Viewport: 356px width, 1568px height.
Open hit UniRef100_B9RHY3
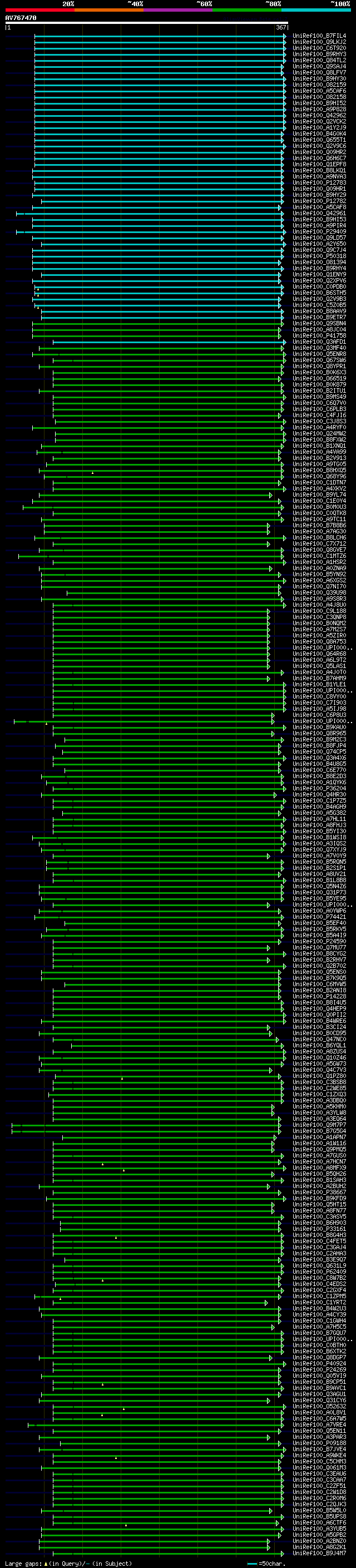tap(319, 54)
